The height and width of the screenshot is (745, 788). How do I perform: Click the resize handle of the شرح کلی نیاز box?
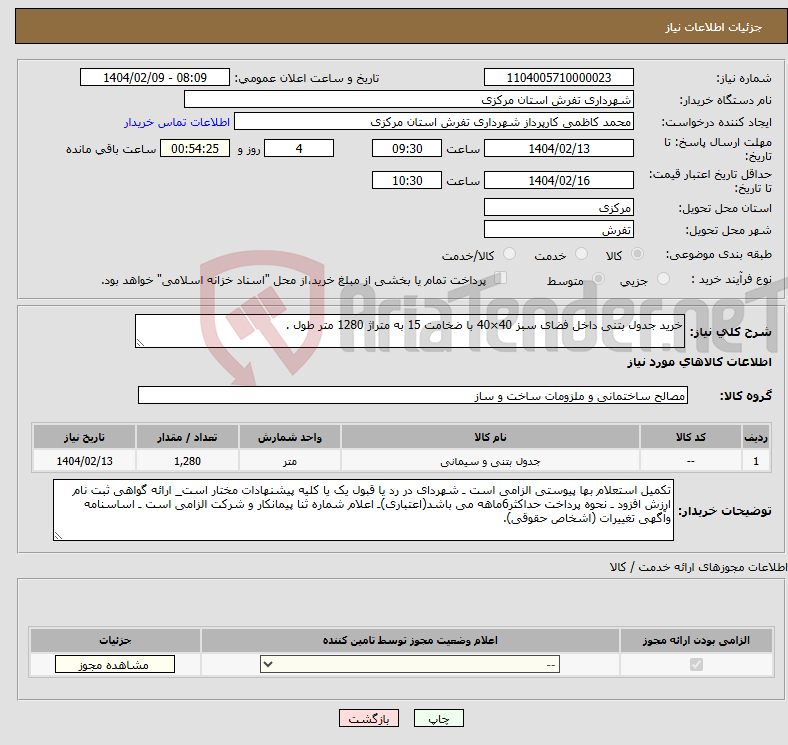pos(140,343)
